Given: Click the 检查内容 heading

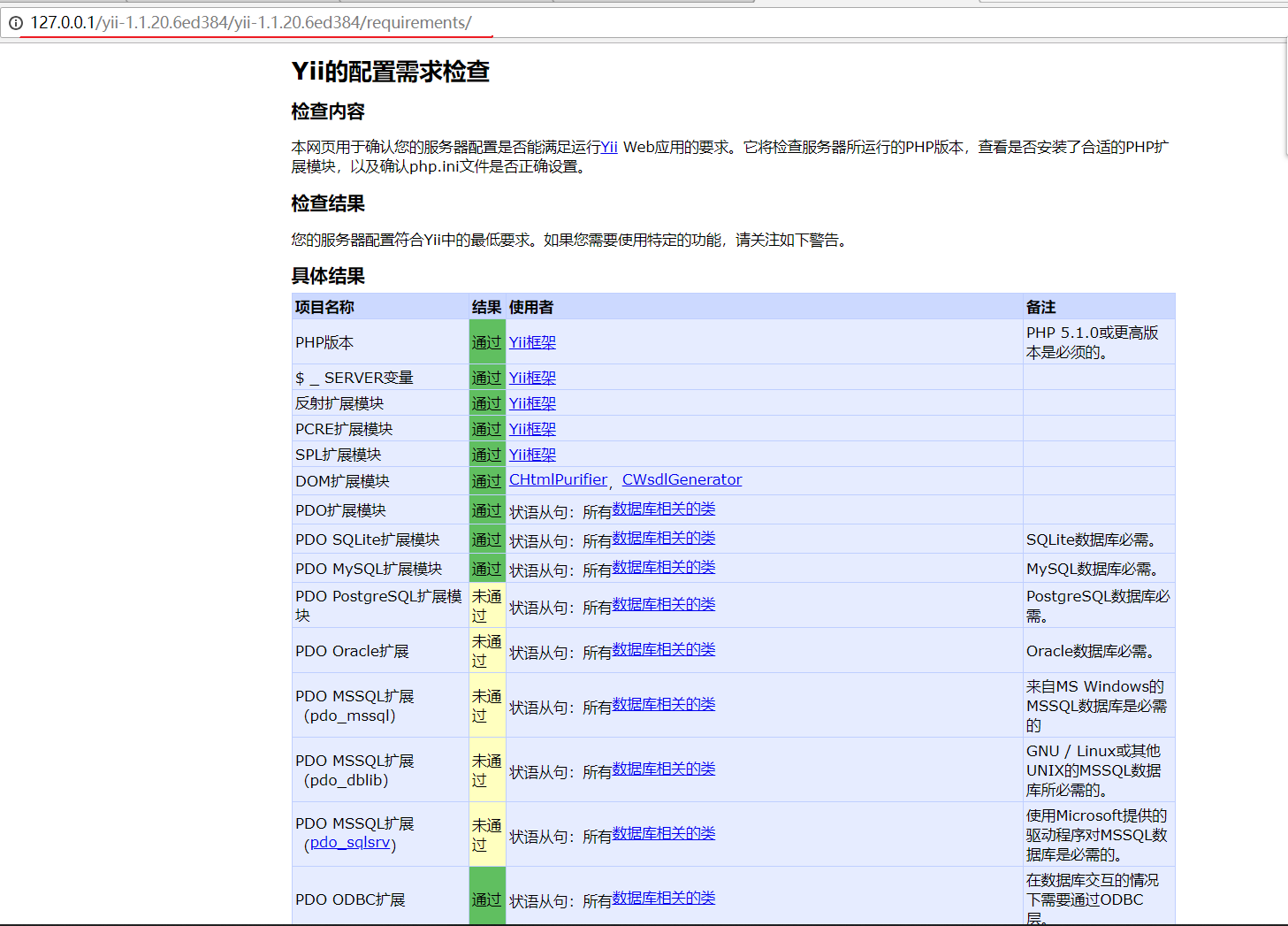Looking at the screenshot, I should click(328, 111).
